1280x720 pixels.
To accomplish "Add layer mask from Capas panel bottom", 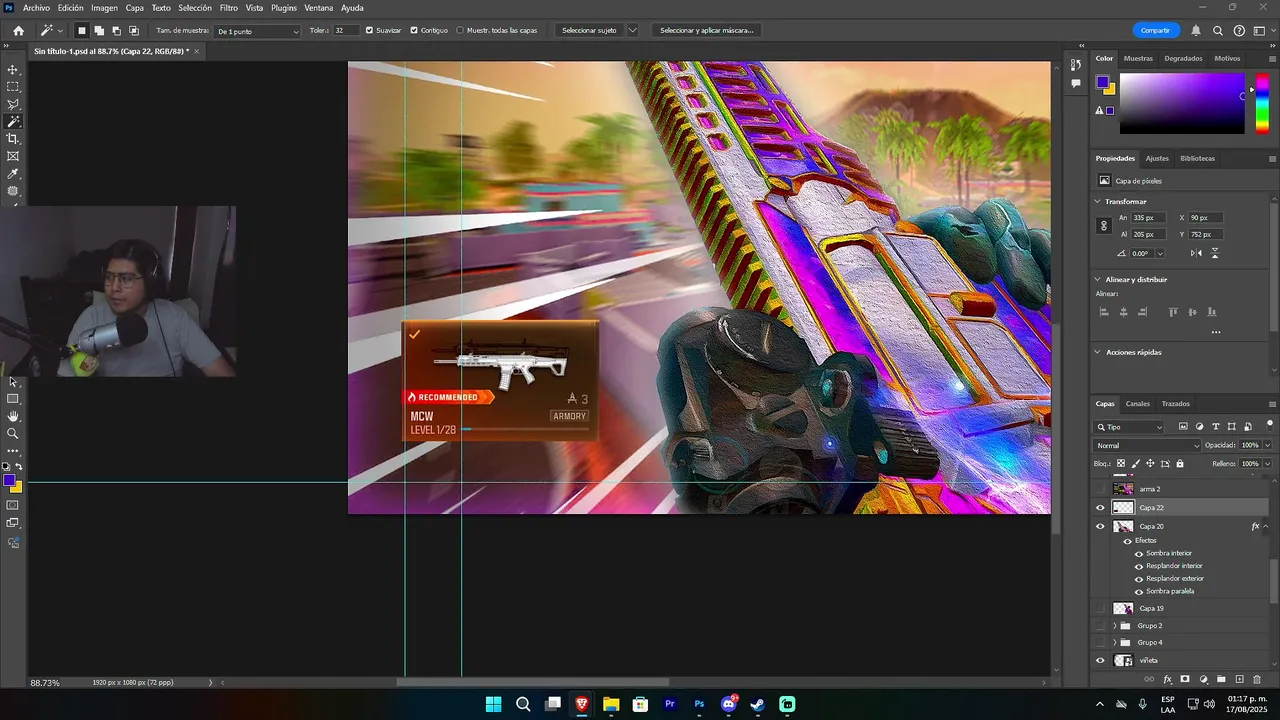I will [x=1185, y=680].
